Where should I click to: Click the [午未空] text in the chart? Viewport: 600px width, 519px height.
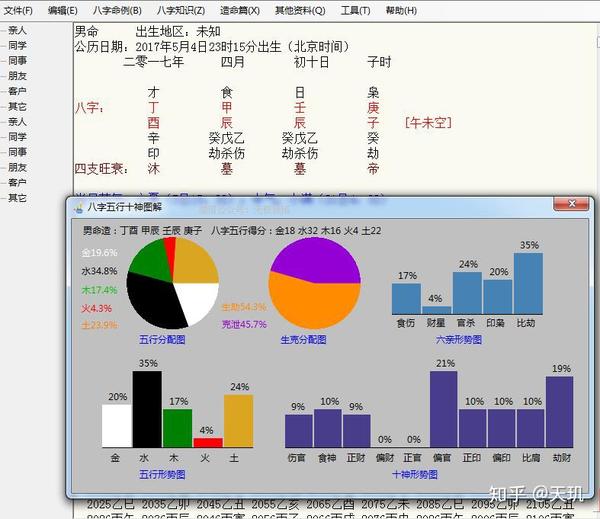[x=428, y=123]
